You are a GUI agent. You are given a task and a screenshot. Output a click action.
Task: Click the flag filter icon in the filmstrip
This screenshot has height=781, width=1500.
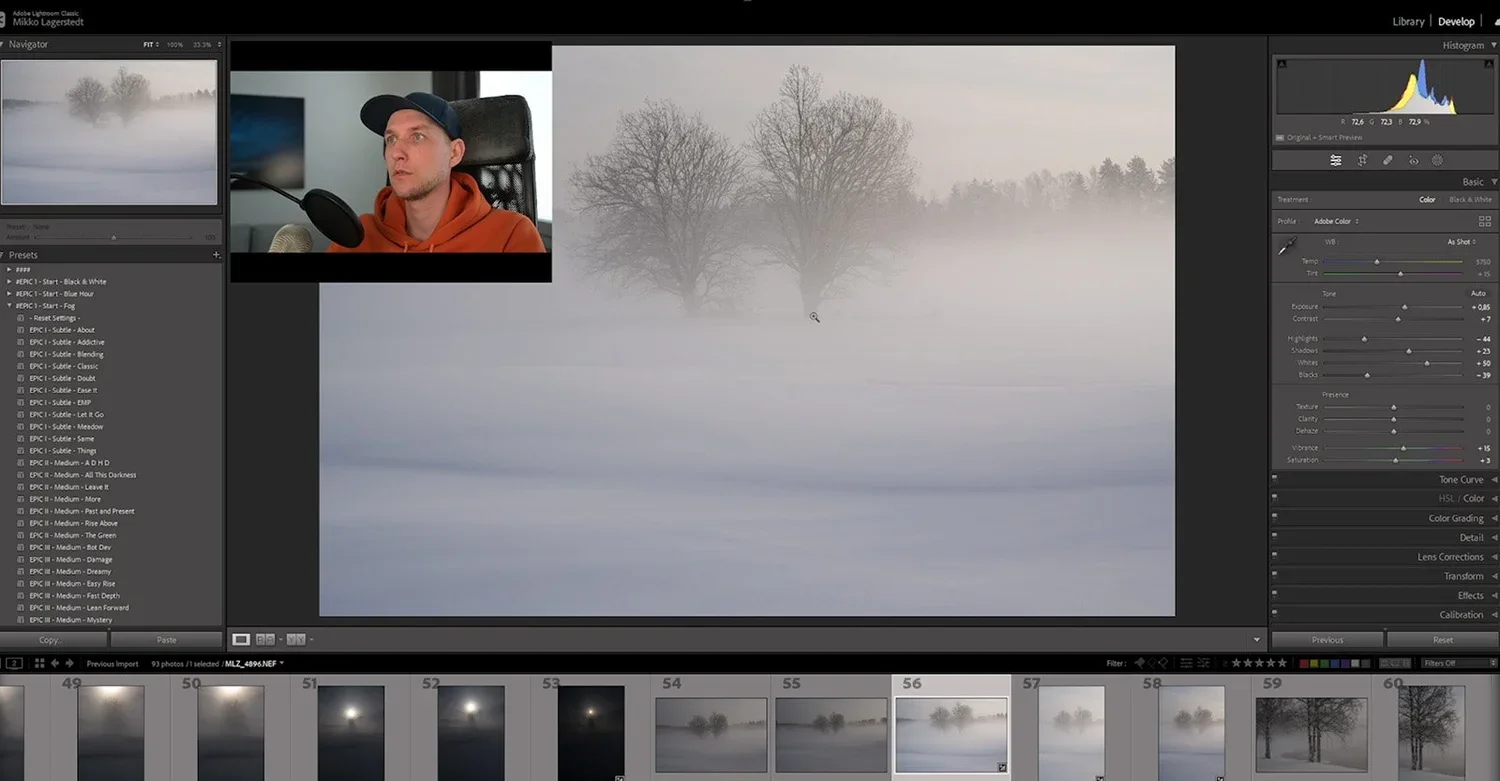pyautogui.click(x=1139, y=662)
